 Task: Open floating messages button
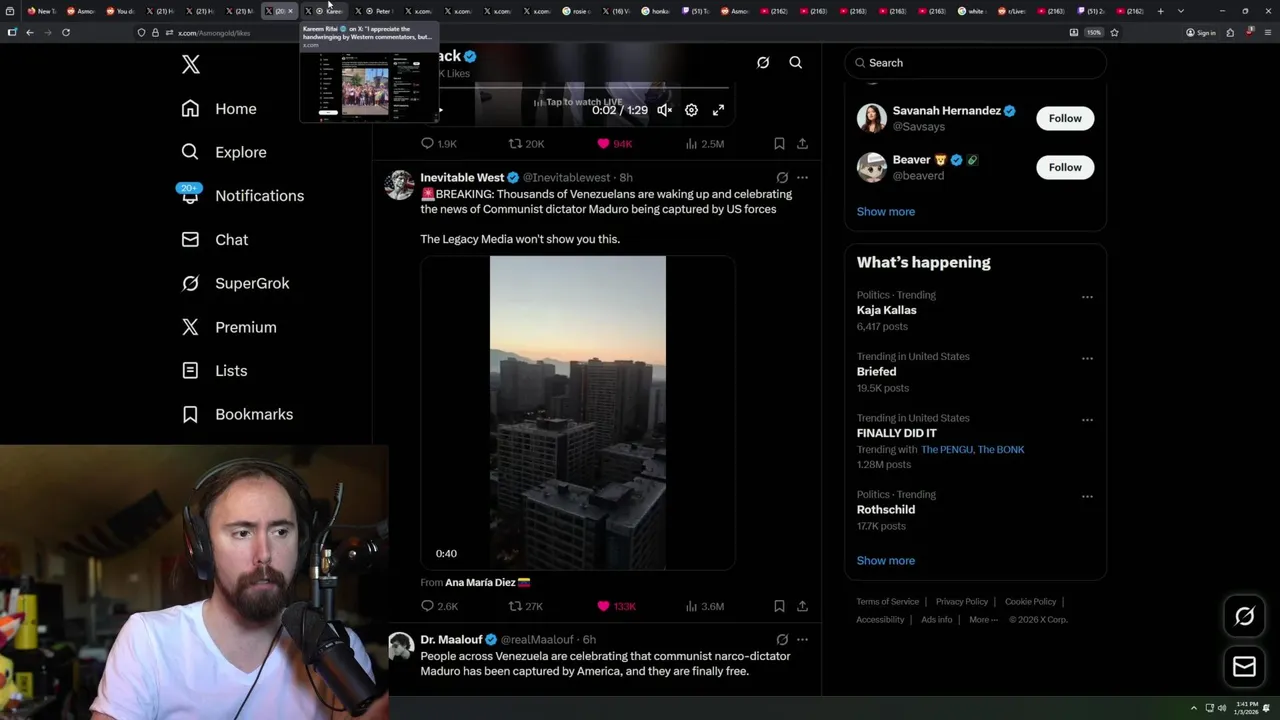coord(1244,666)
